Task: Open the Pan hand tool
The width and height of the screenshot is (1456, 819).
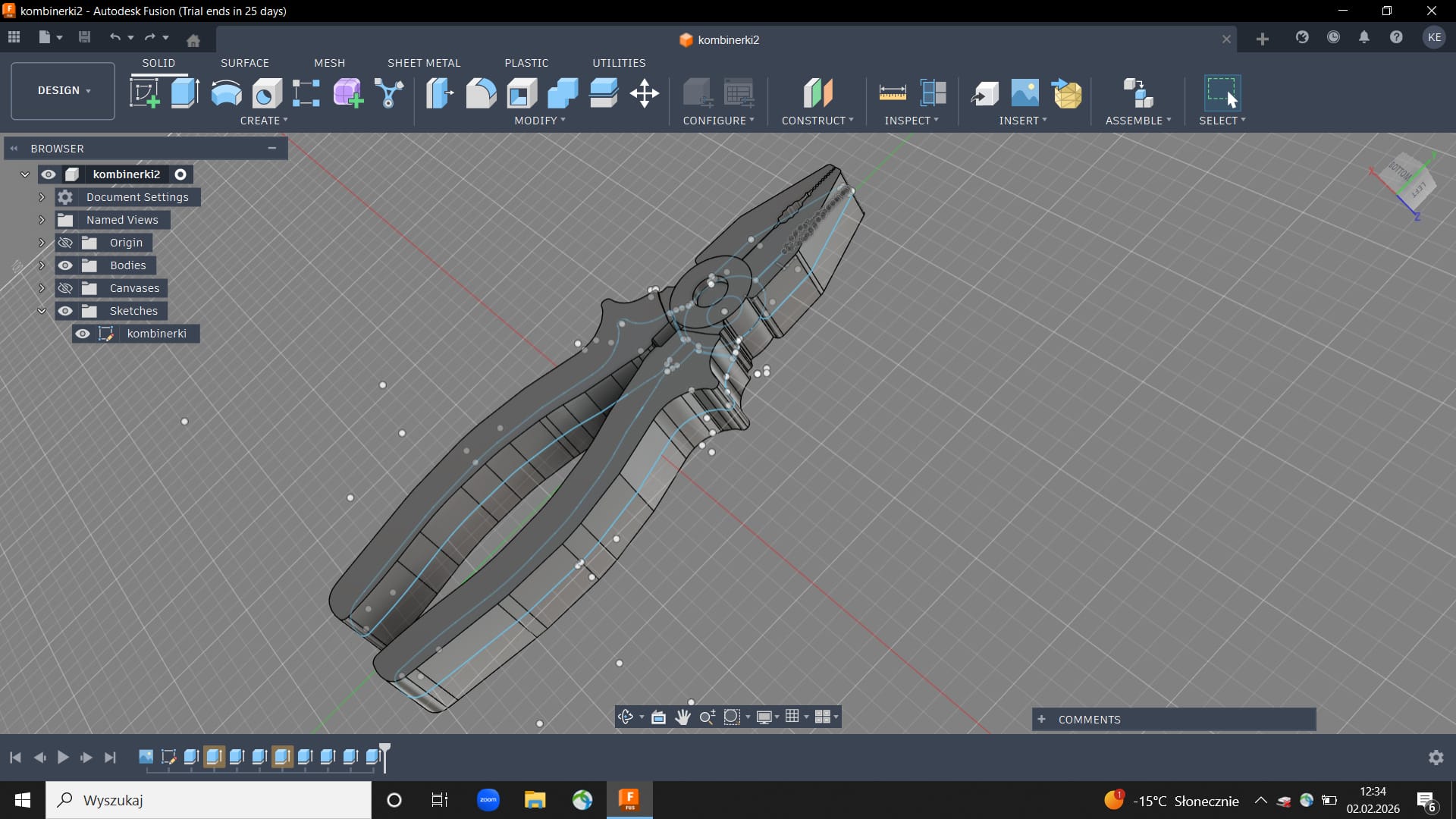Action: click(x=682, y=717)
